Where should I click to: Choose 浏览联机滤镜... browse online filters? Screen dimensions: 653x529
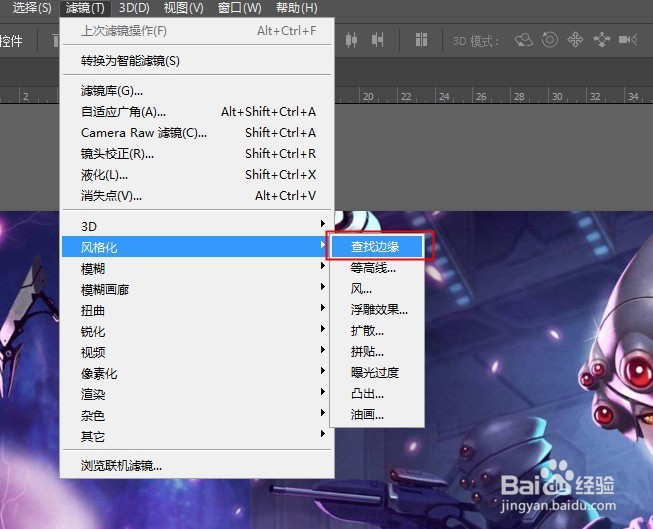(197, 465)
